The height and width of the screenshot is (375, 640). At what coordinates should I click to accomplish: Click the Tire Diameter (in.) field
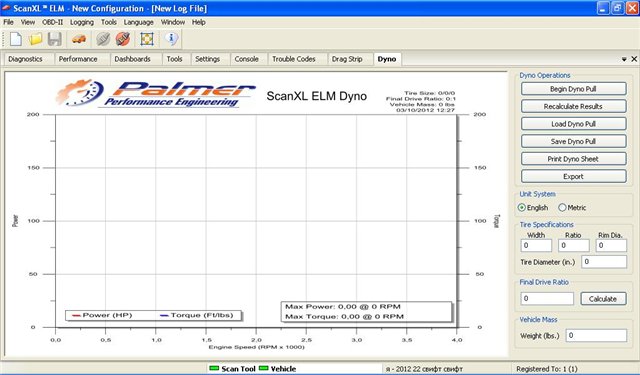[x=604, y=262]
